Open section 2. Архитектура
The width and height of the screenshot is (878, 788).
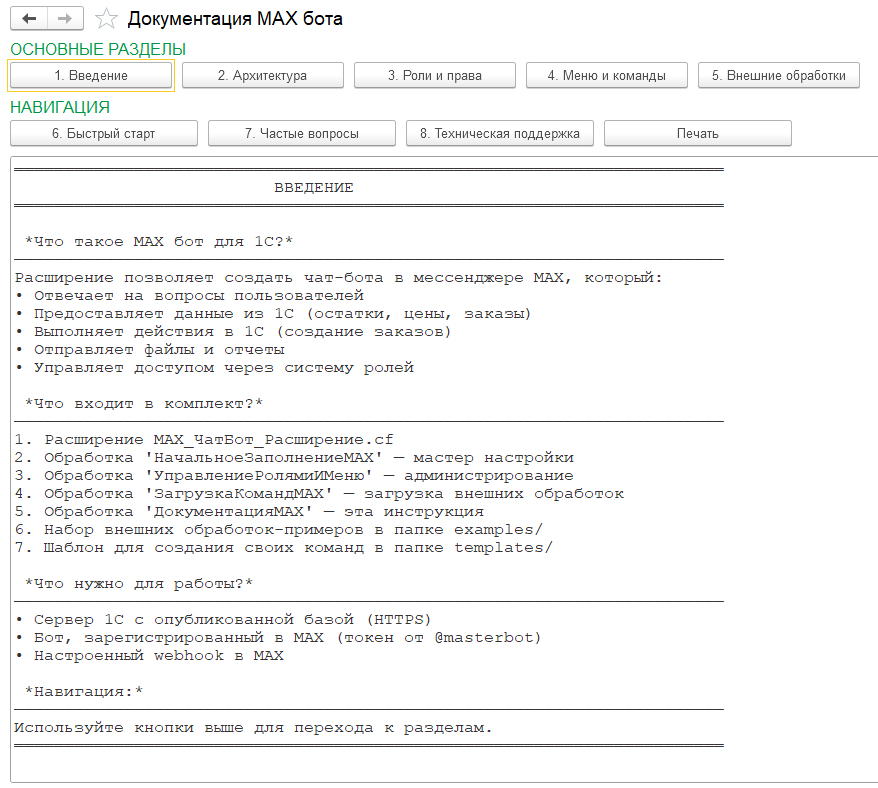coord(263,76)
